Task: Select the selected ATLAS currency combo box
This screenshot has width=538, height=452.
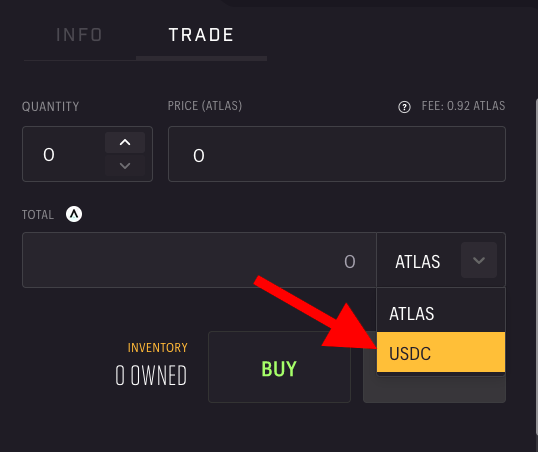Action: (441, 260)
